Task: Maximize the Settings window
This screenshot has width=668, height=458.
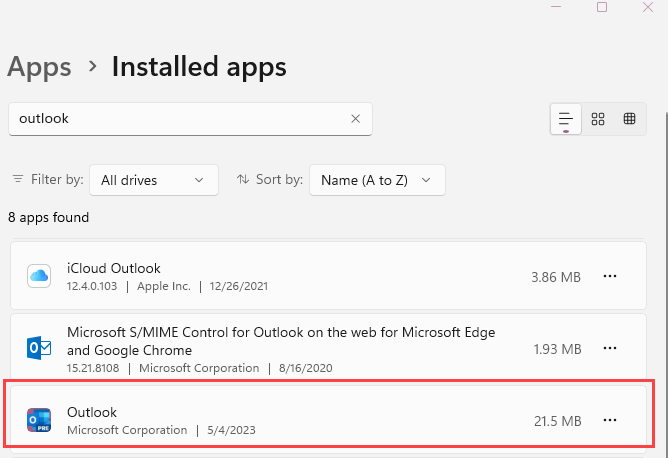Action: pos(602,6)
